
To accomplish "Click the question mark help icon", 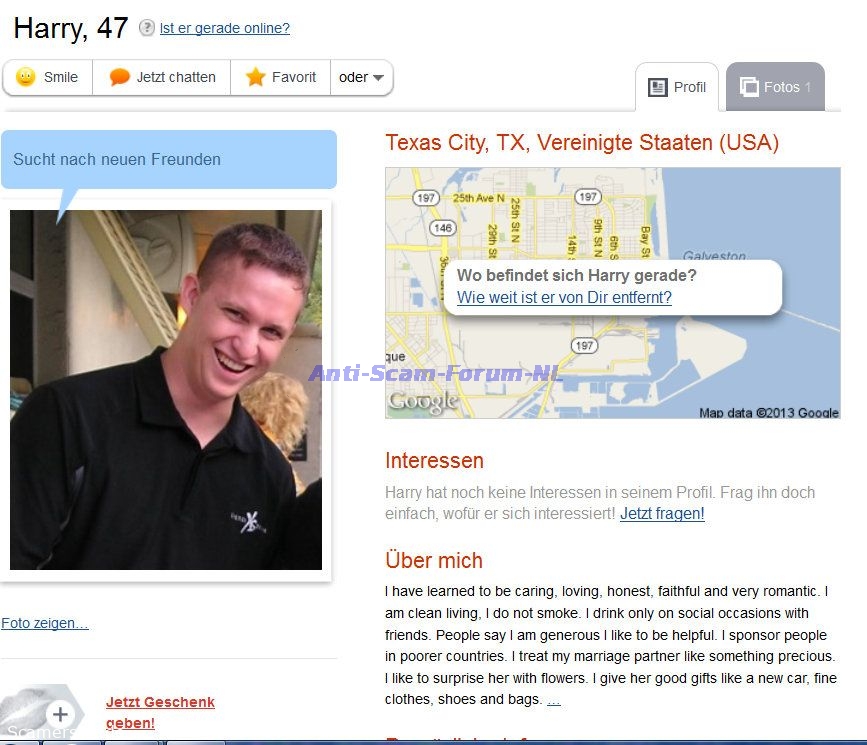I will [x=147, y=27].
